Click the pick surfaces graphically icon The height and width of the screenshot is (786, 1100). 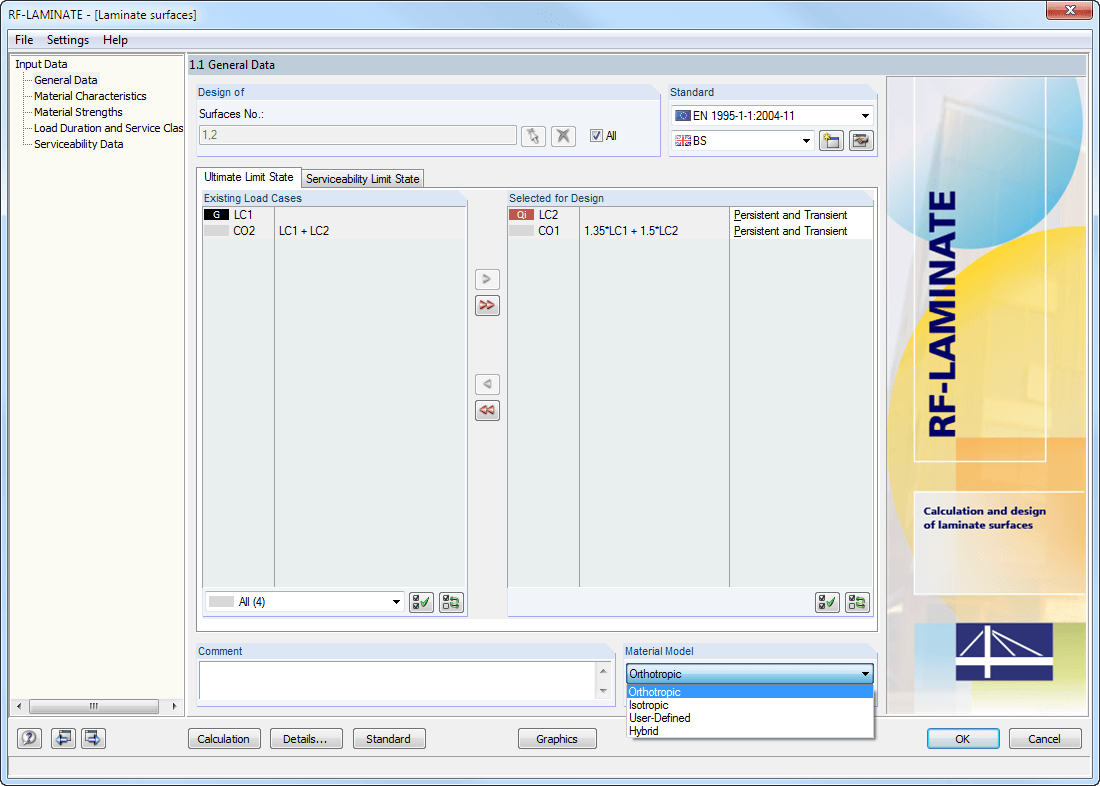tap(533, 135)
